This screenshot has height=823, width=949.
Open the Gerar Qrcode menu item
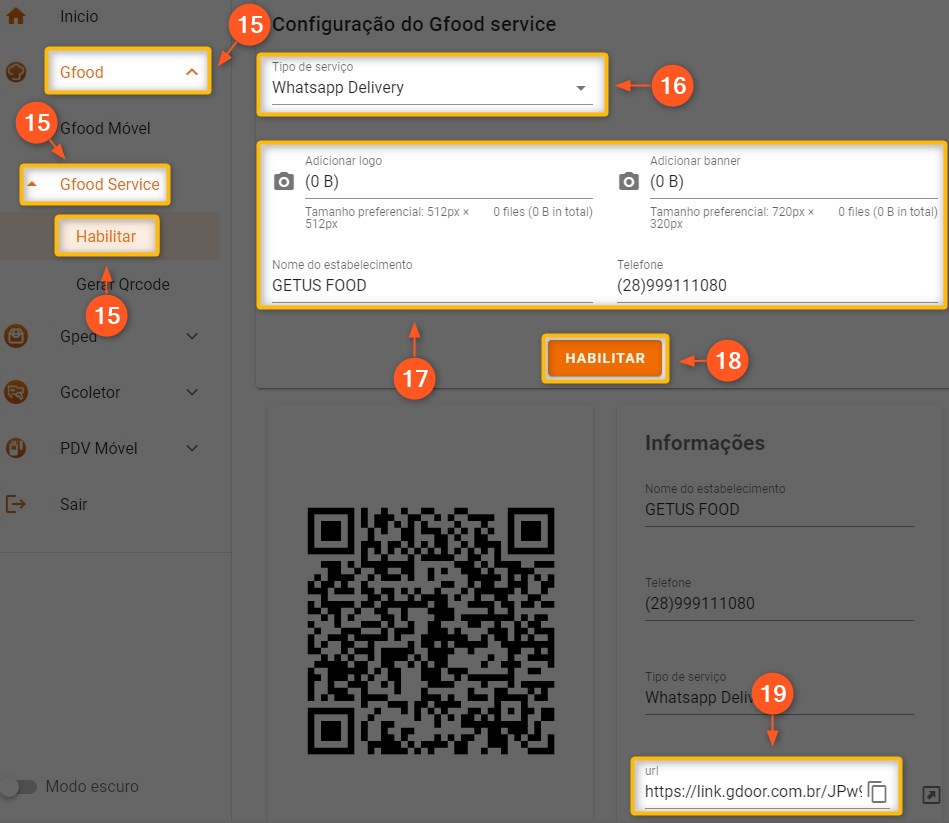click(123, 285)
